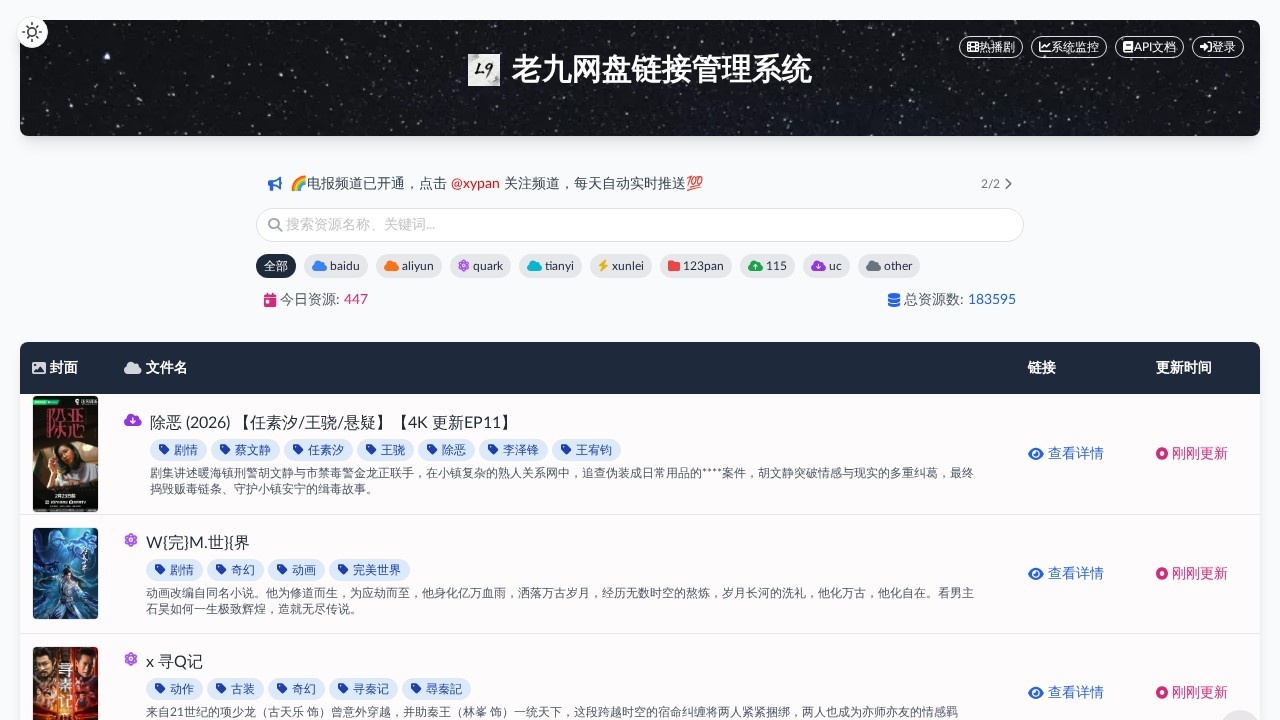Screen dimensions: 1280x720
Task: Enable the baidu network disk filter
Action: (x=336, y=266)
